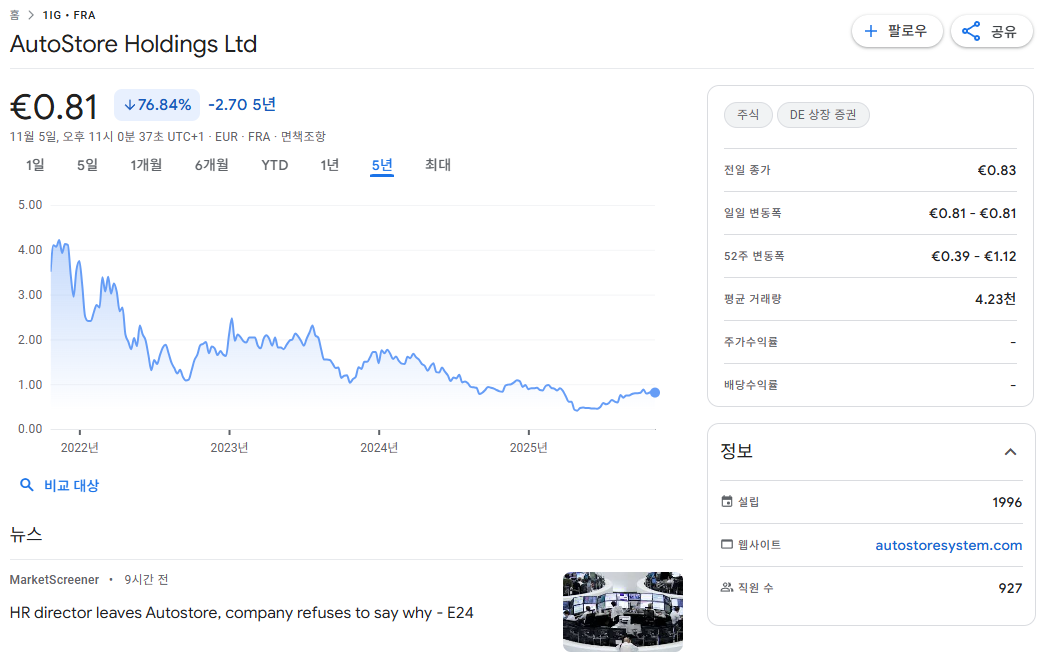Show the 최대 chart range
1047x659 pixels.
pos(438,165)
